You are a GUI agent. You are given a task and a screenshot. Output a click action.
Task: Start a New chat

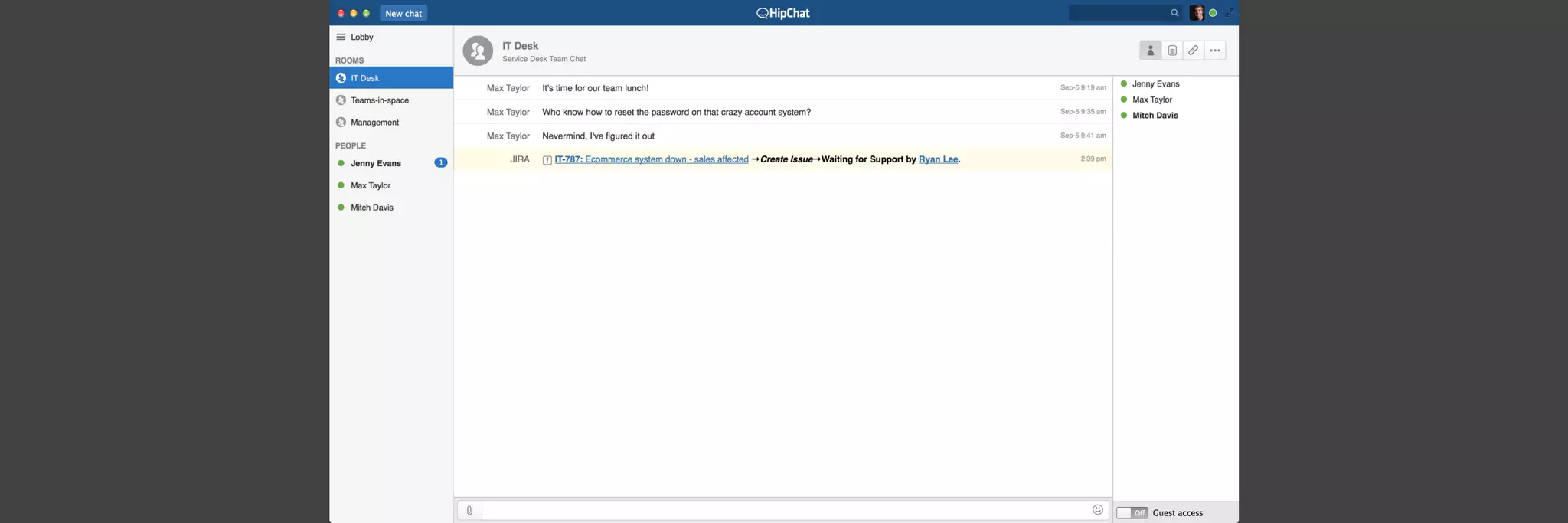point(403,13)
